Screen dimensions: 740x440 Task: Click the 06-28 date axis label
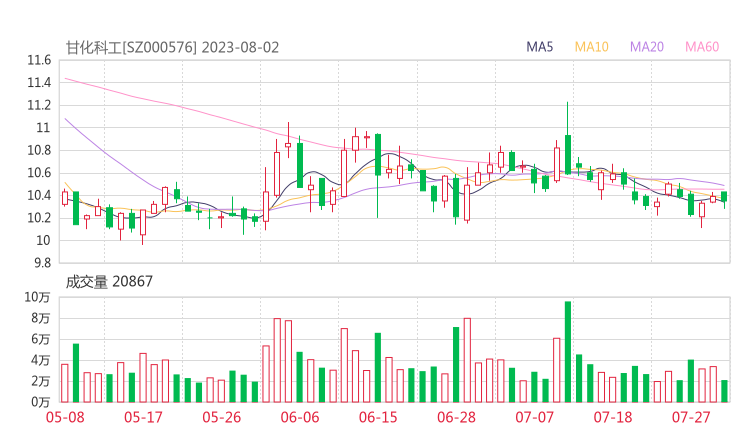[x=456, y=417]
